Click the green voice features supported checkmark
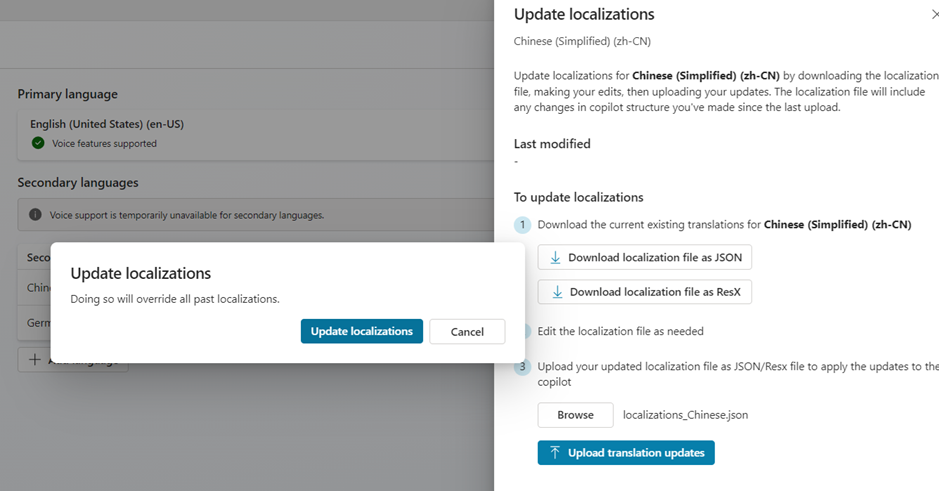Screen dimensions: 939x491 (x=38, y=143)
